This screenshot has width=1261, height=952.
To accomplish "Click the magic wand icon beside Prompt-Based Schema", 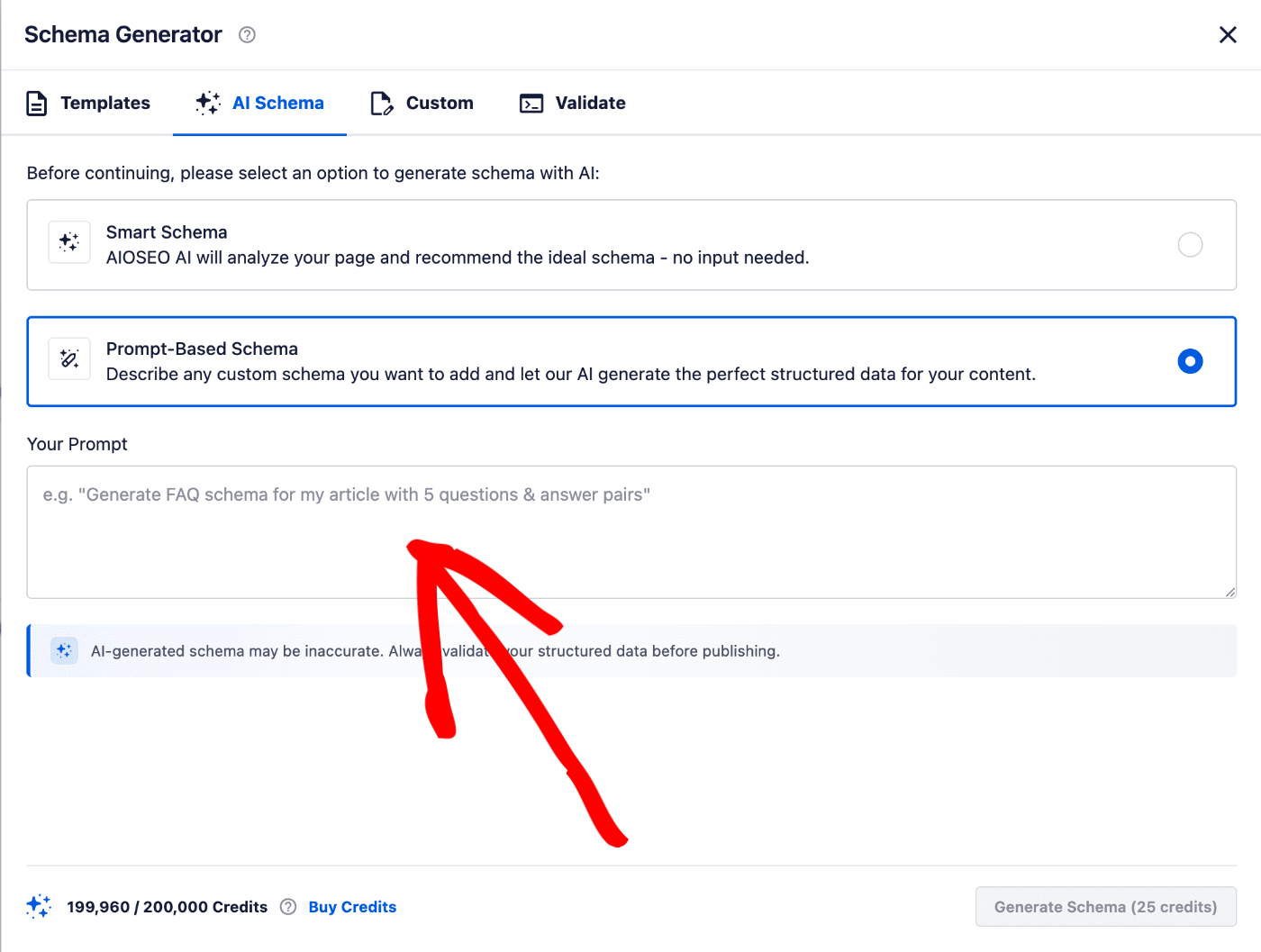I will click(x=69, y=358).
